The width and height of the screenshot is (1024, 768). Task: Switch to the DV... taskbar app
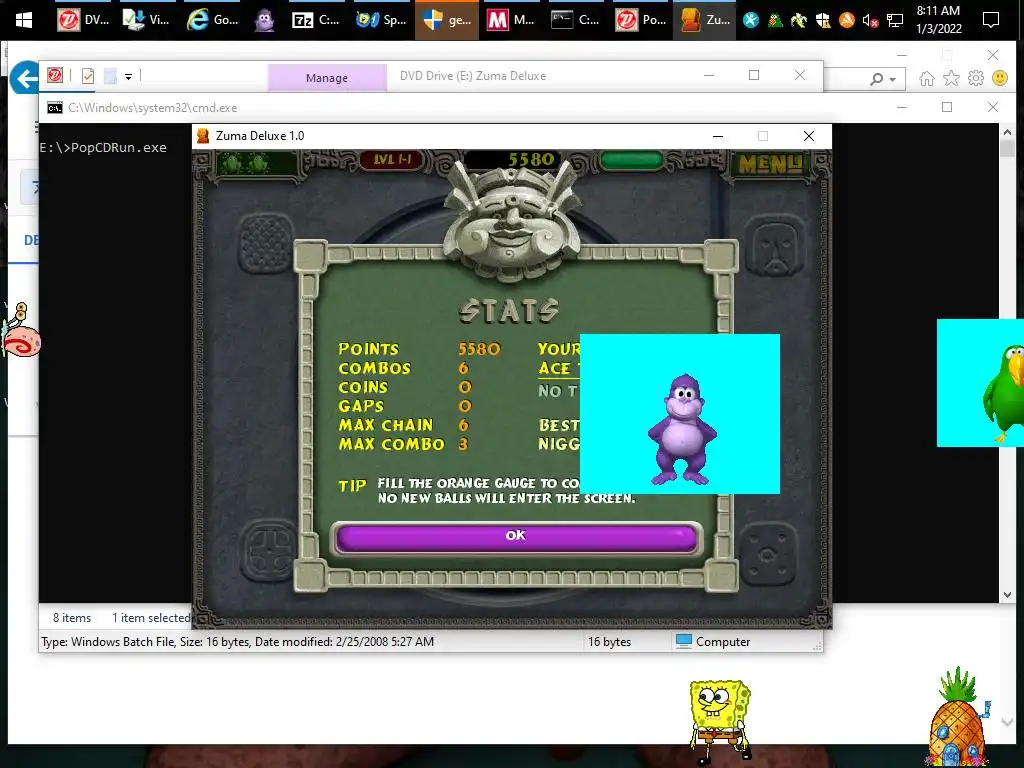[x=83, y=20]
